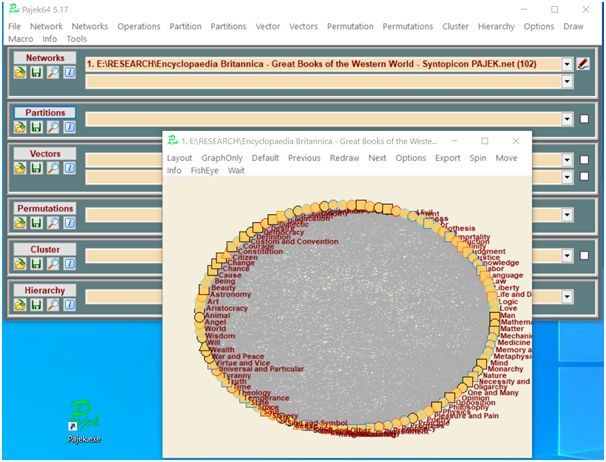The height and width of the screenshot is (462, 606).
Task: Click Redraw in the draw window
Action: (344, 158)
